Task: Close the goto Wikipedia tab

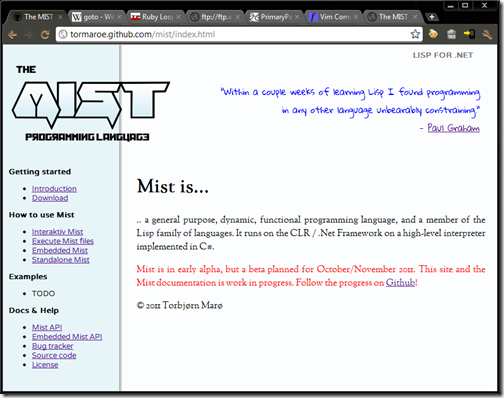Action: click(119, 17)
